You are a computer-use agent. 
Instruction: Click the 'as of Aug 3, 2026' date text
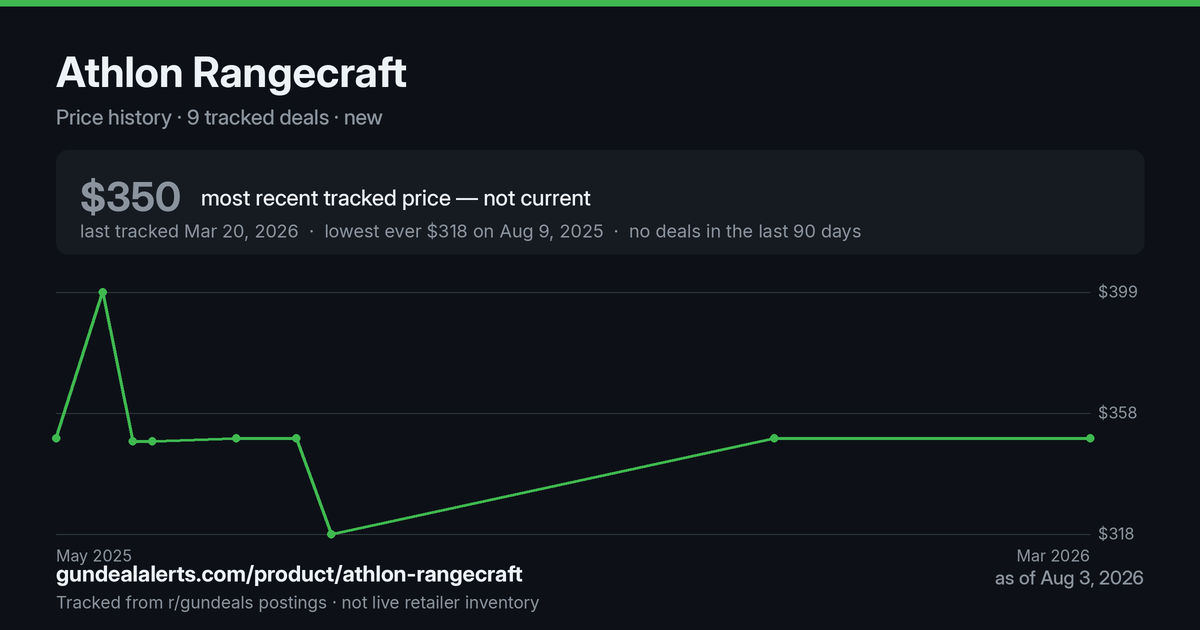coord(1069,578)
